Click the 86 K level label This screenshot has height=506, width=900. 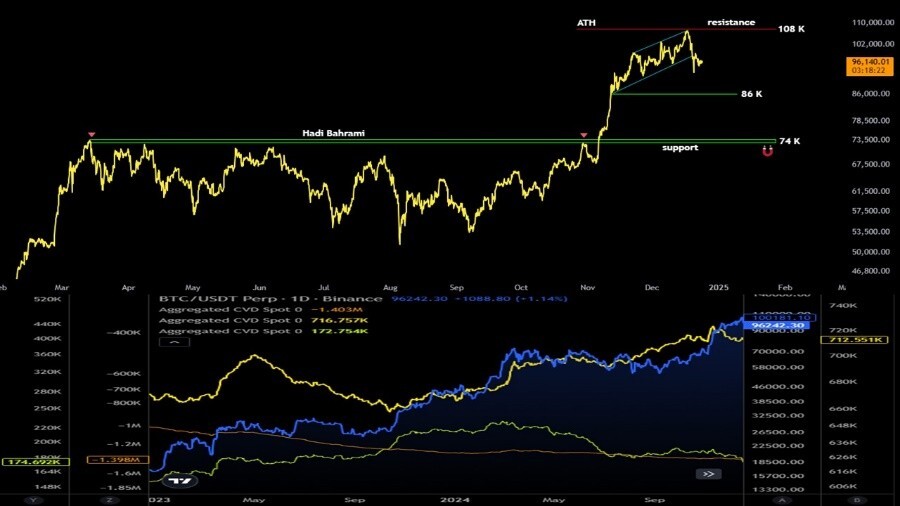point(751,94)
